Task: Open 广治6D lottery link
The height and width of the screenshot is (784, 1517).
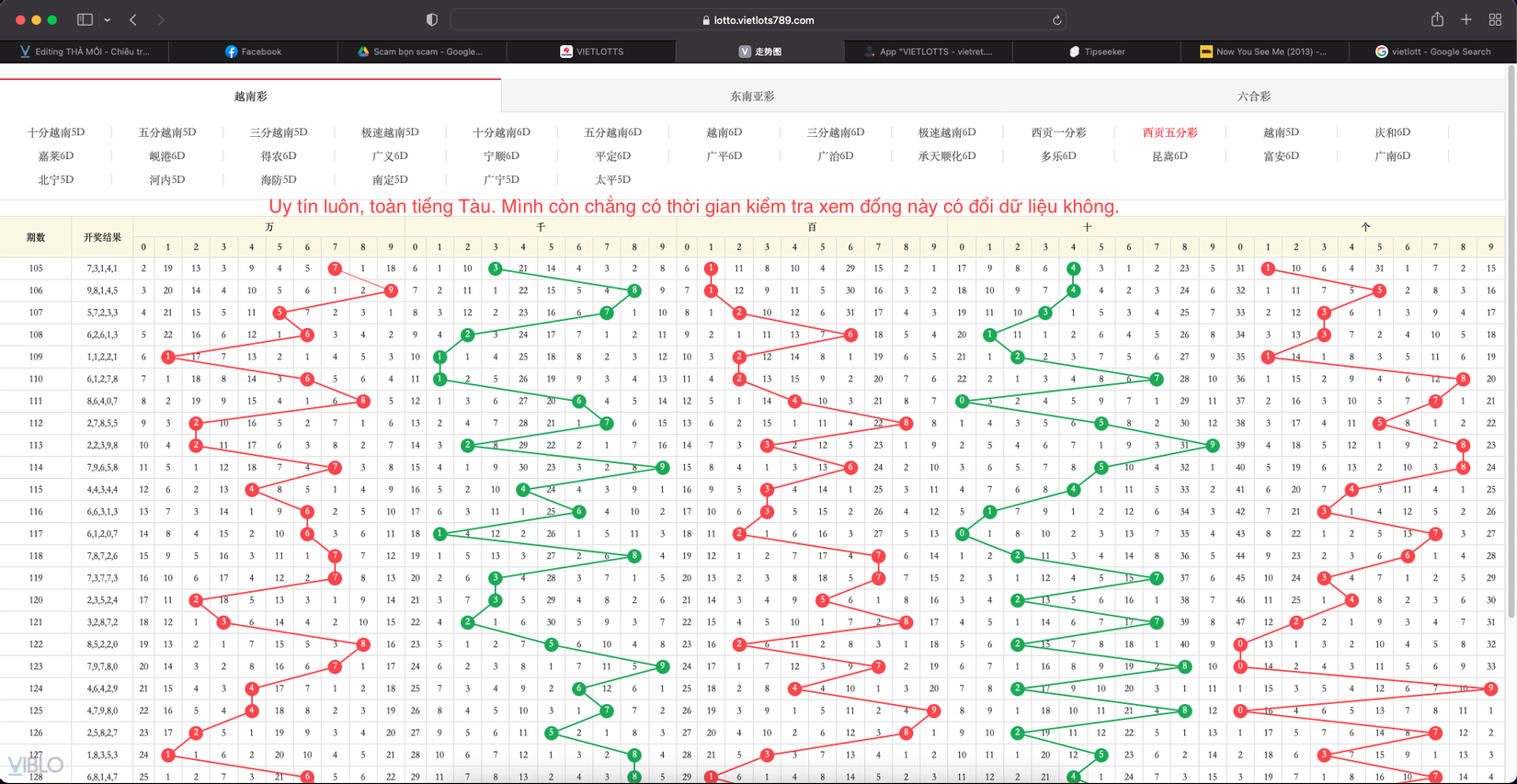Action: tap(836, 156)
